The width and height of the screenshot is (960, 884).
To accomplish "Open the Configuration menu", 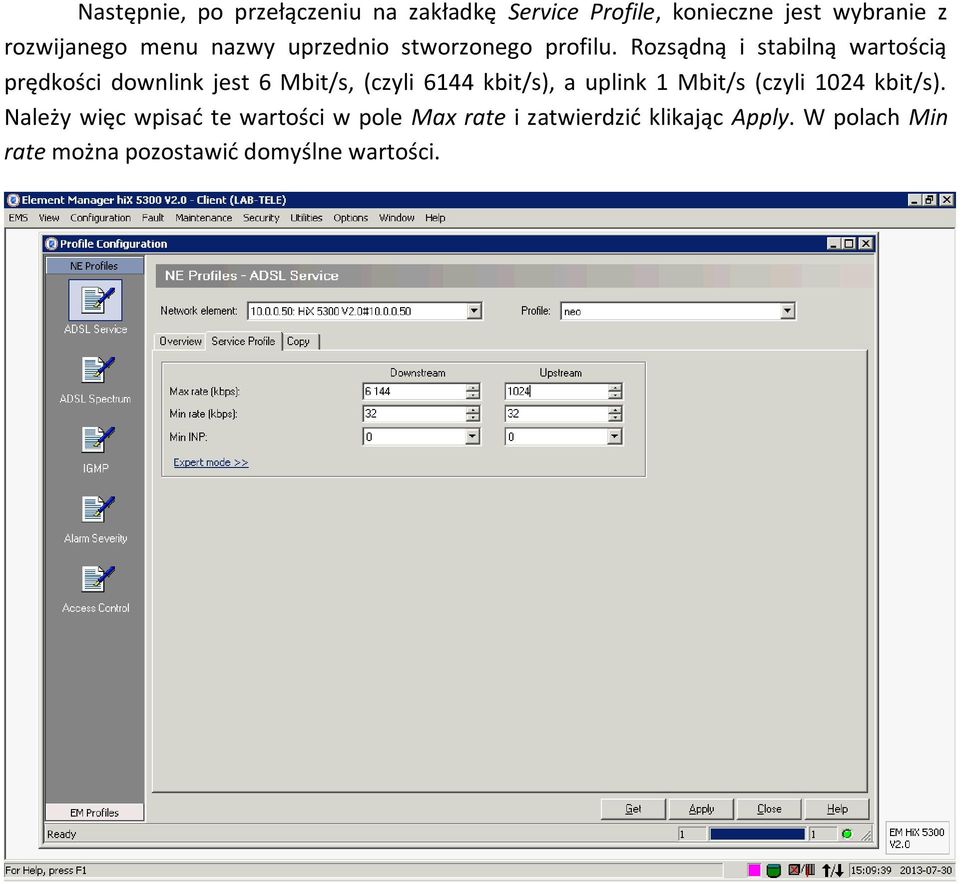I will [x=100, y=218].
